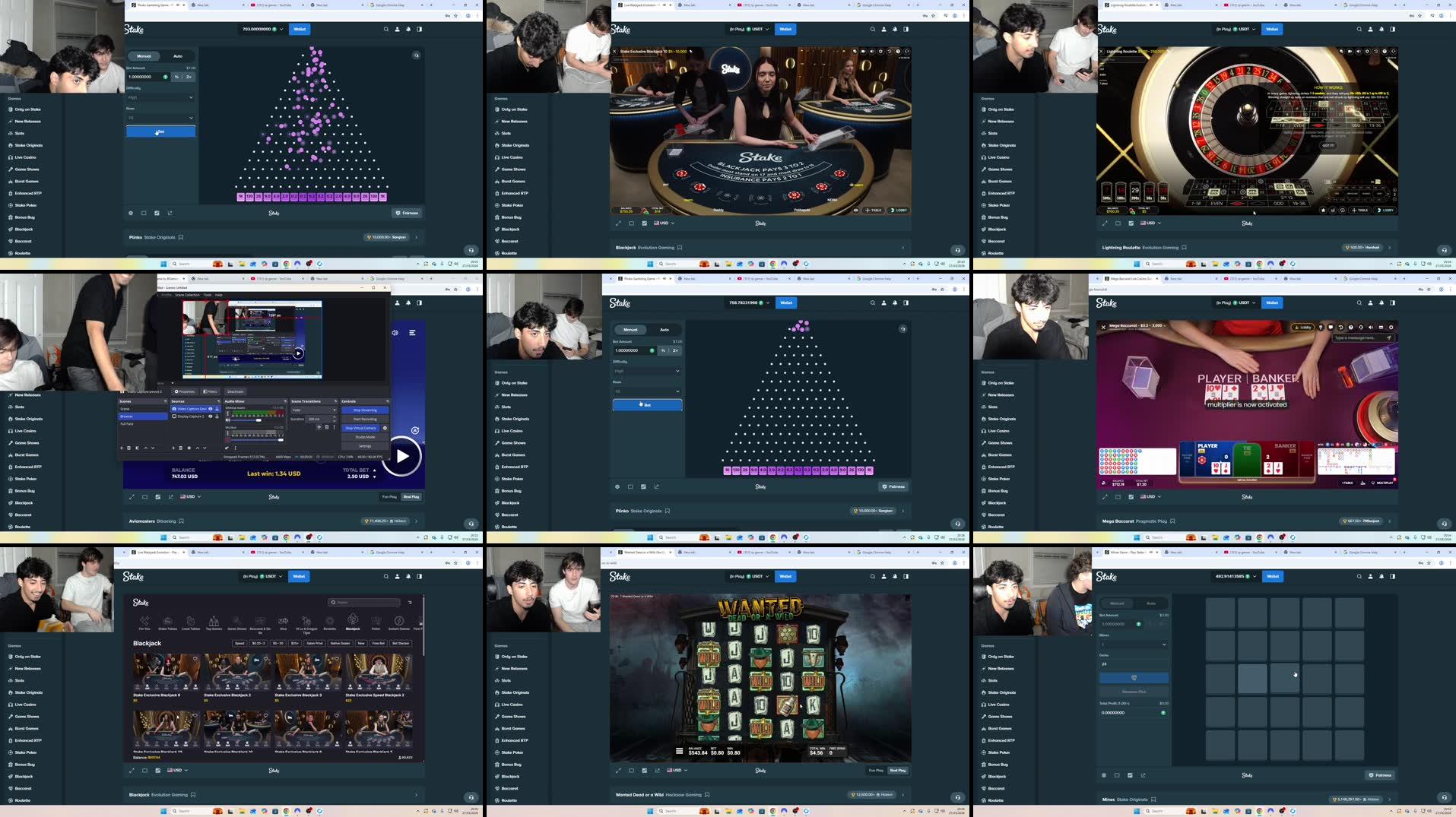Open the Wallet from the header
Image resolution: width=1456 pixels, height=817 pixels.
point(300,29)
